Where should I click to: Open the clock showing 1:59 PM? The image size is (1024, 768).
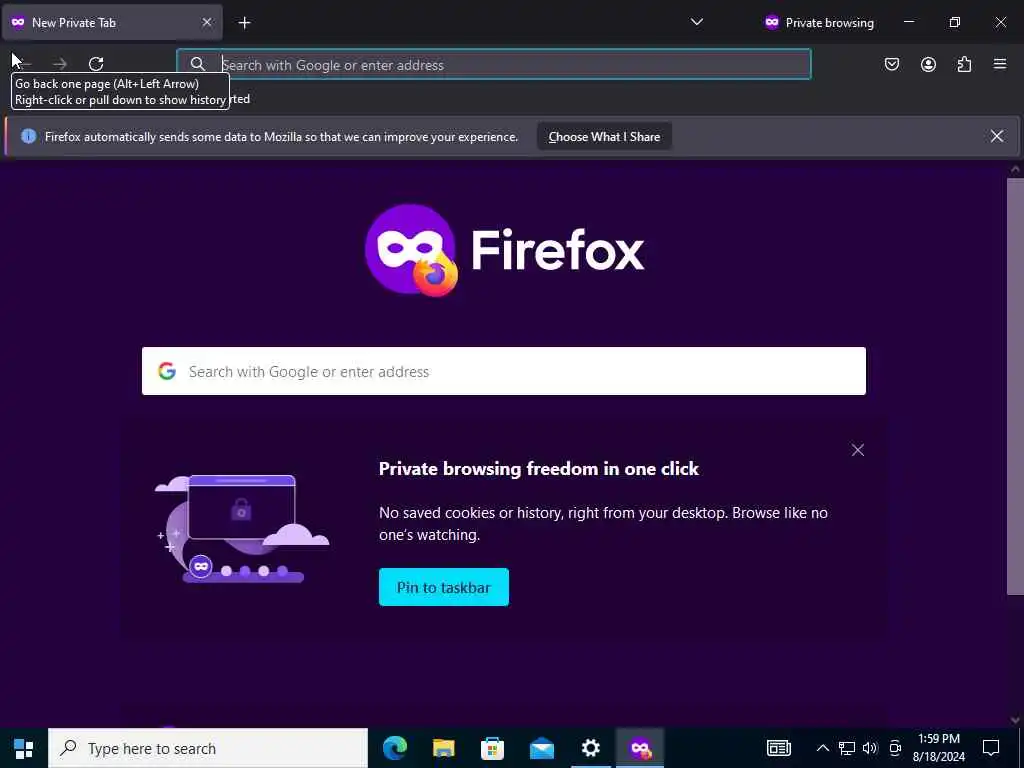938,748
